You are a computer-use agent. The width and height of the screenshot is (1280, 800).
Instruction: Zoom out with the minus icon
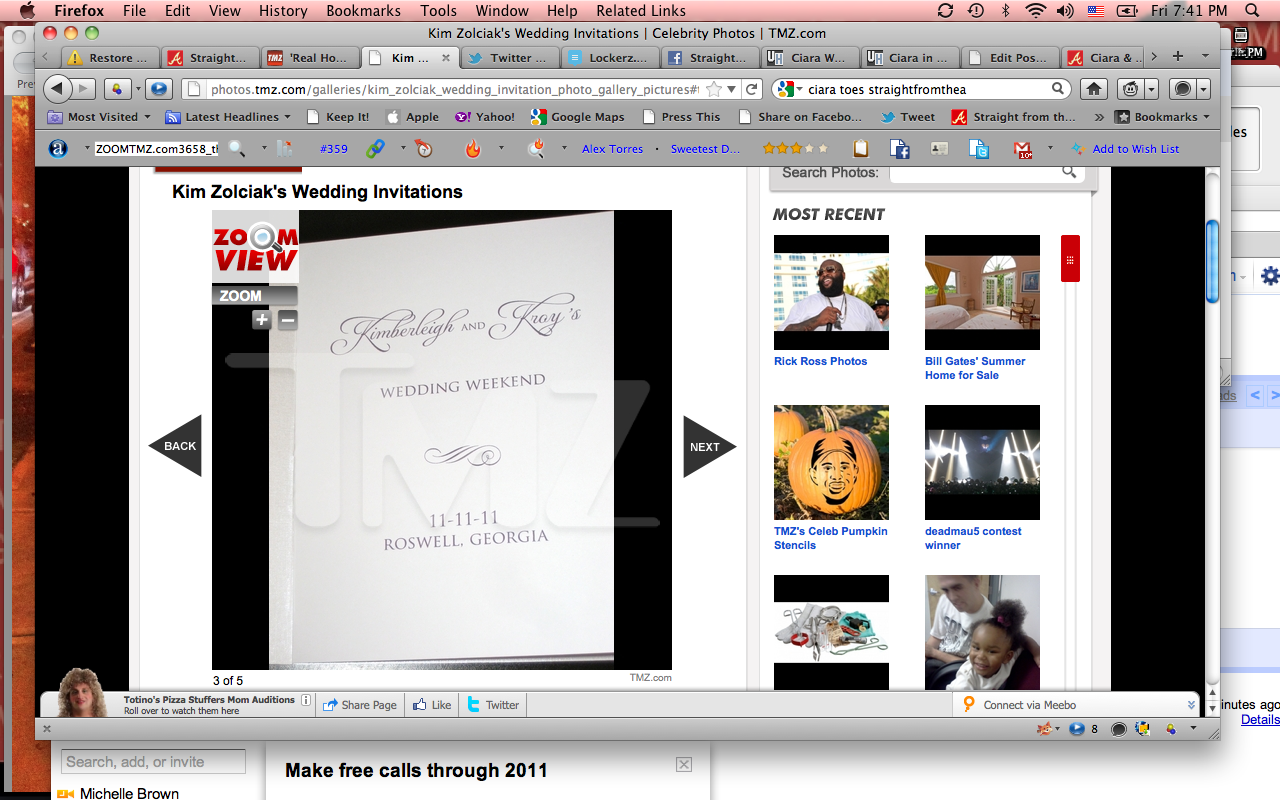coord(287,320)
